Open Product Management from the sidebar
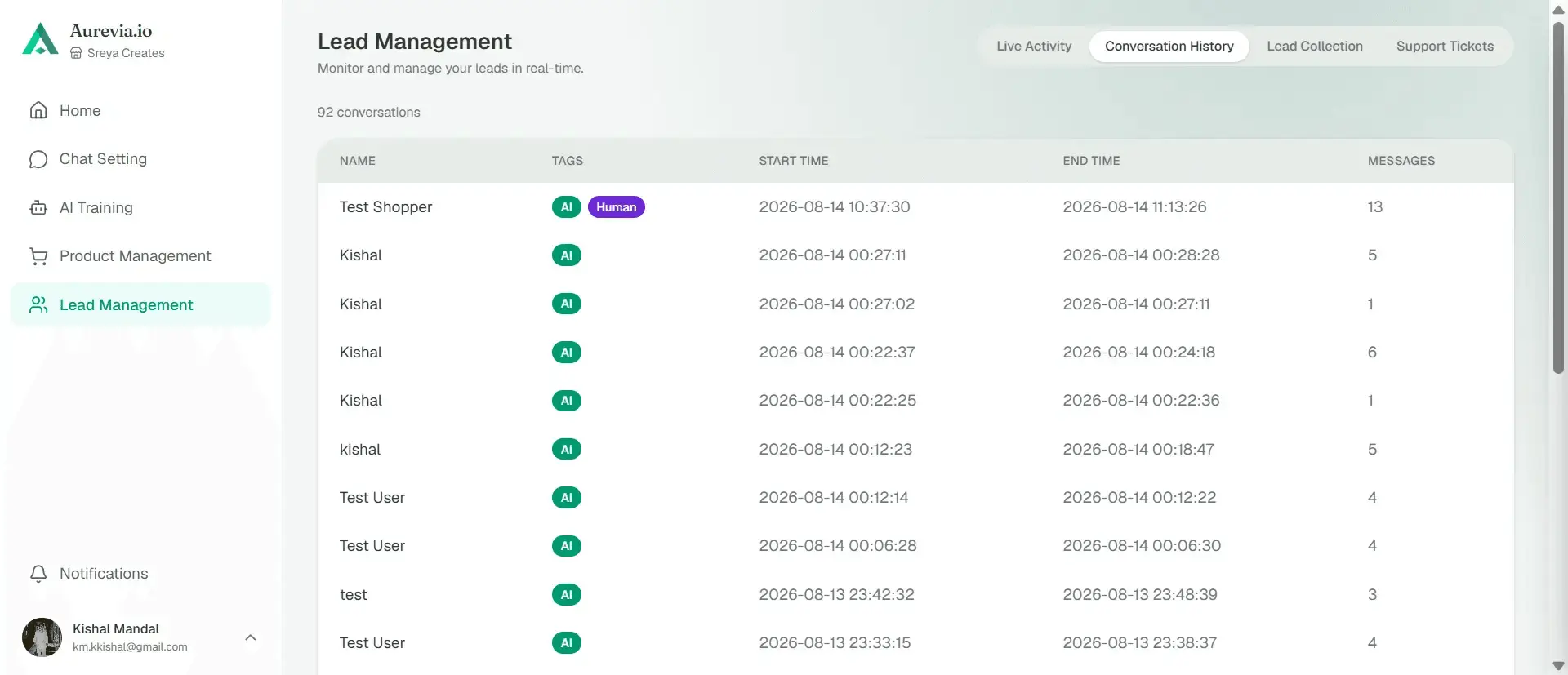 [x=140, y=256]
